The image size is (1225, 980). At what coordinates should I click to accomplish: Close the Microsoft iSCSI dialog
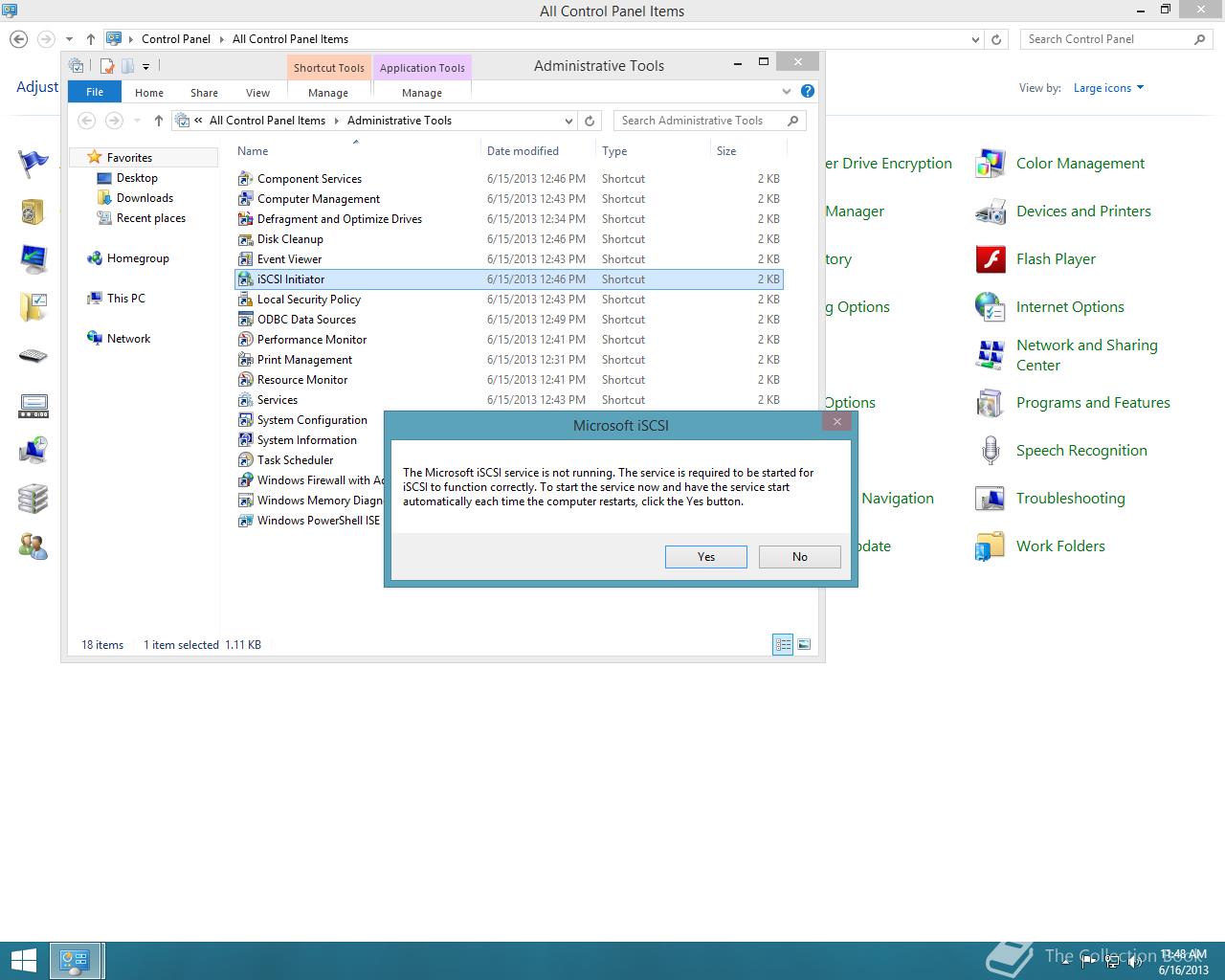pos(836,421)
